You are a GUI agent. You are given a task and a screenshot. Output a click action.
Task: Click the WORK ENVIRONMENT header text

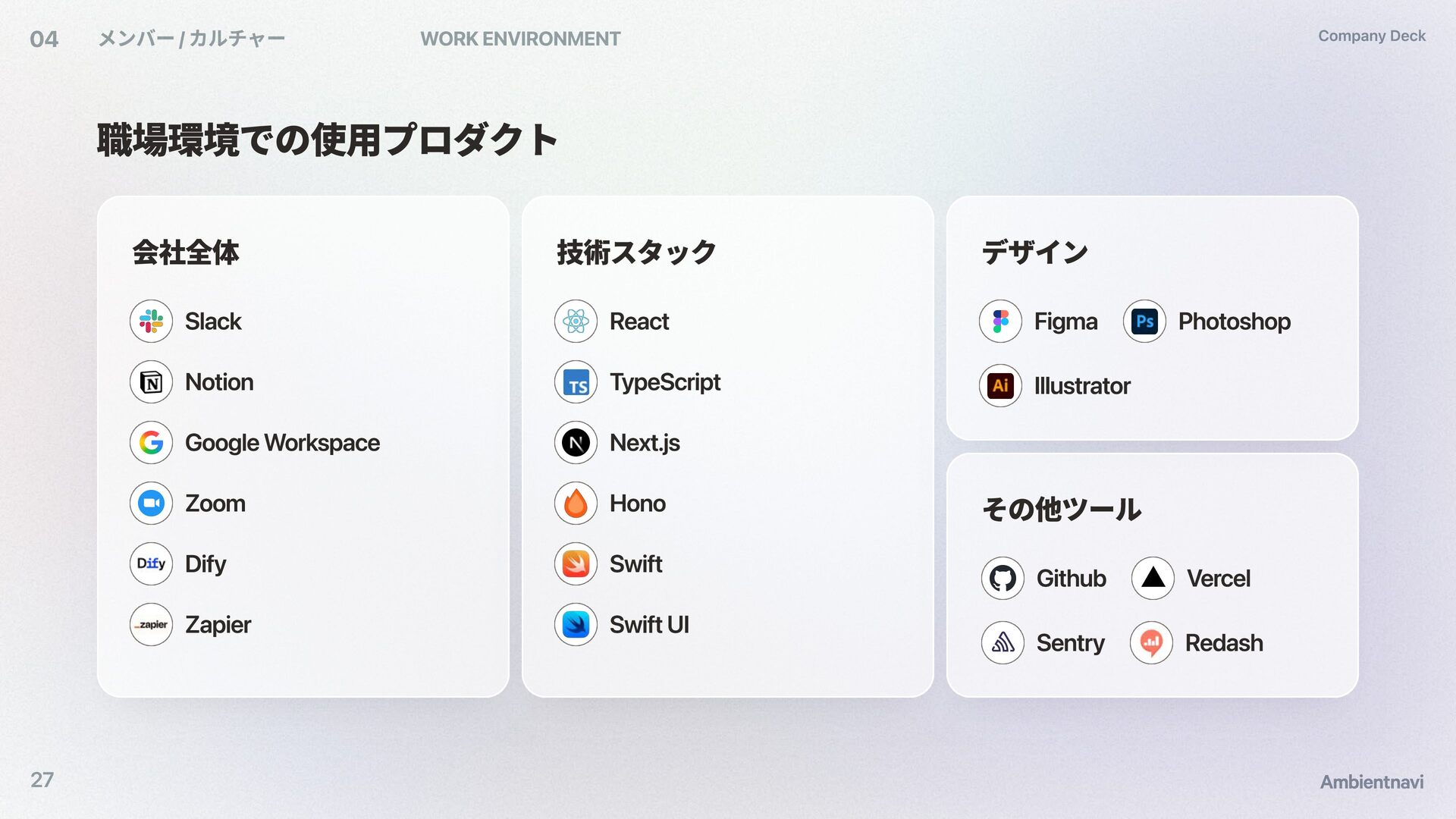pos(520,39)
